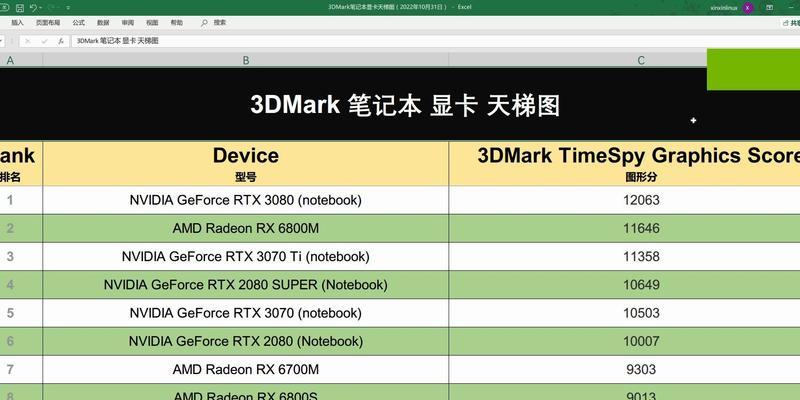Click the confirm checkmark in formula bar

44,41
